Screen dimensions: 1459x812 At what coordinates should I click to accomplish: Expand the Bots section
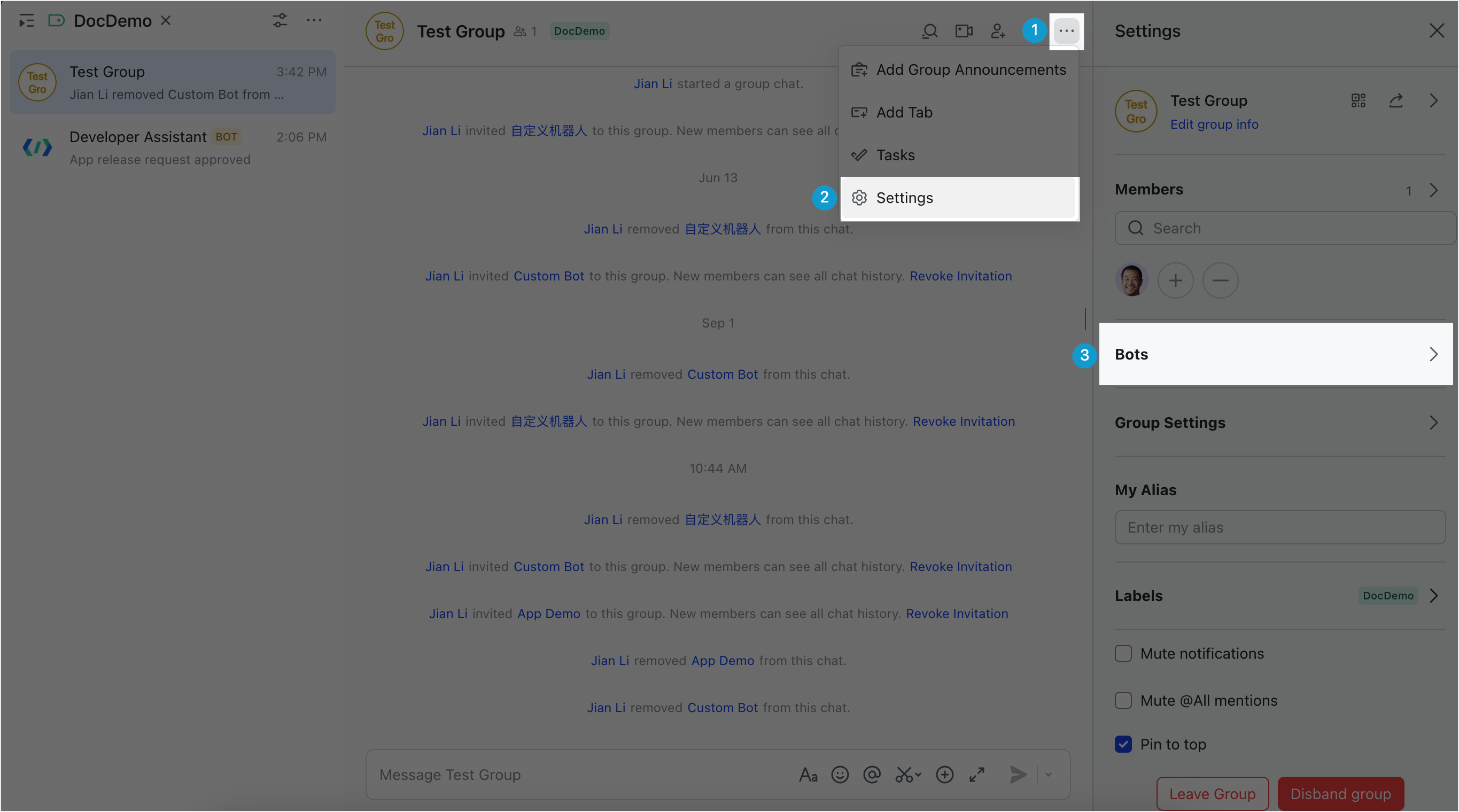pyautogui.click(x=1276, y=355)
